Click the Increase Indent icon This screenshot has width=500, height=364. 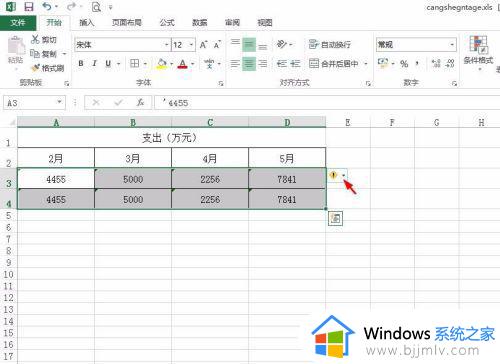point(295,63)
